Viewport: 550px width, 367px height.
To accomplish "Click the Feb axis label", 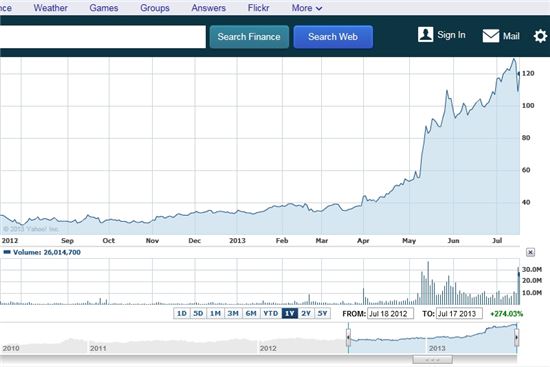I will (x=282, y=241).
